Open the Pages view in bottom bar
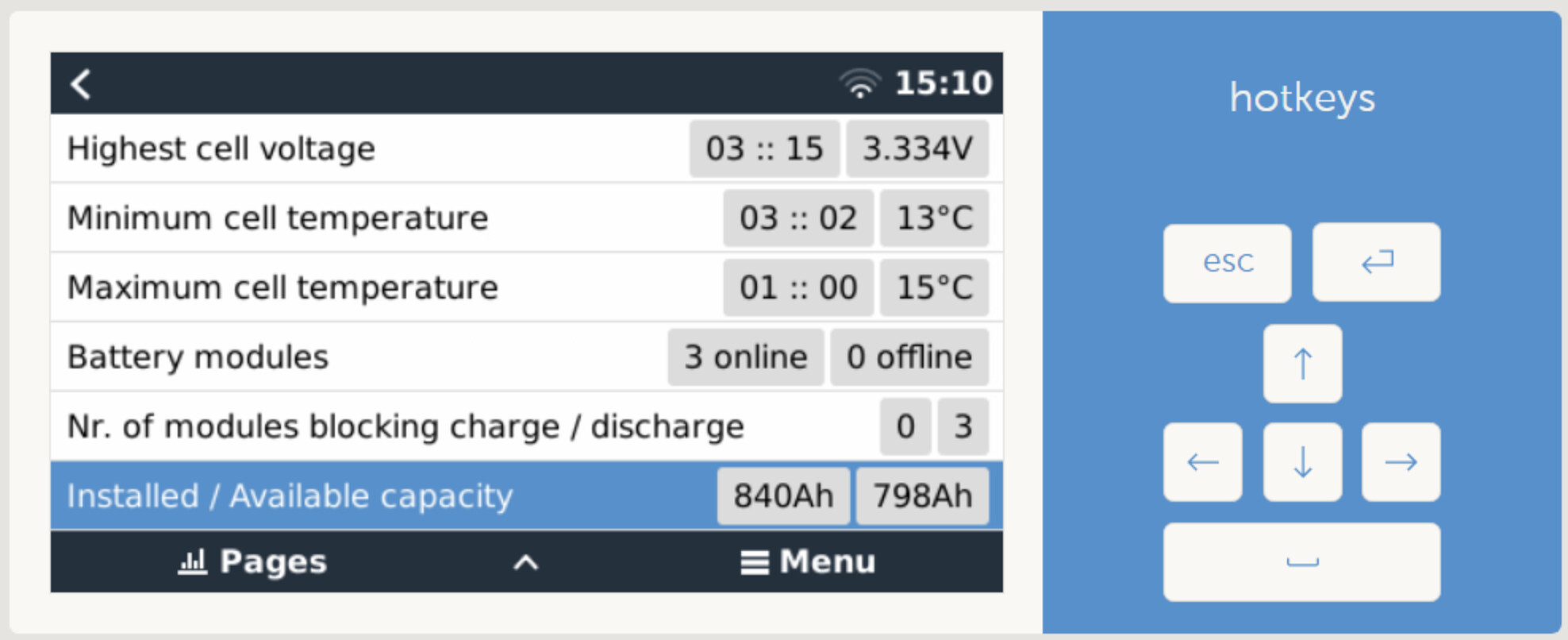The height and width of the screenshot is (640, 1568). pos(252,561)
